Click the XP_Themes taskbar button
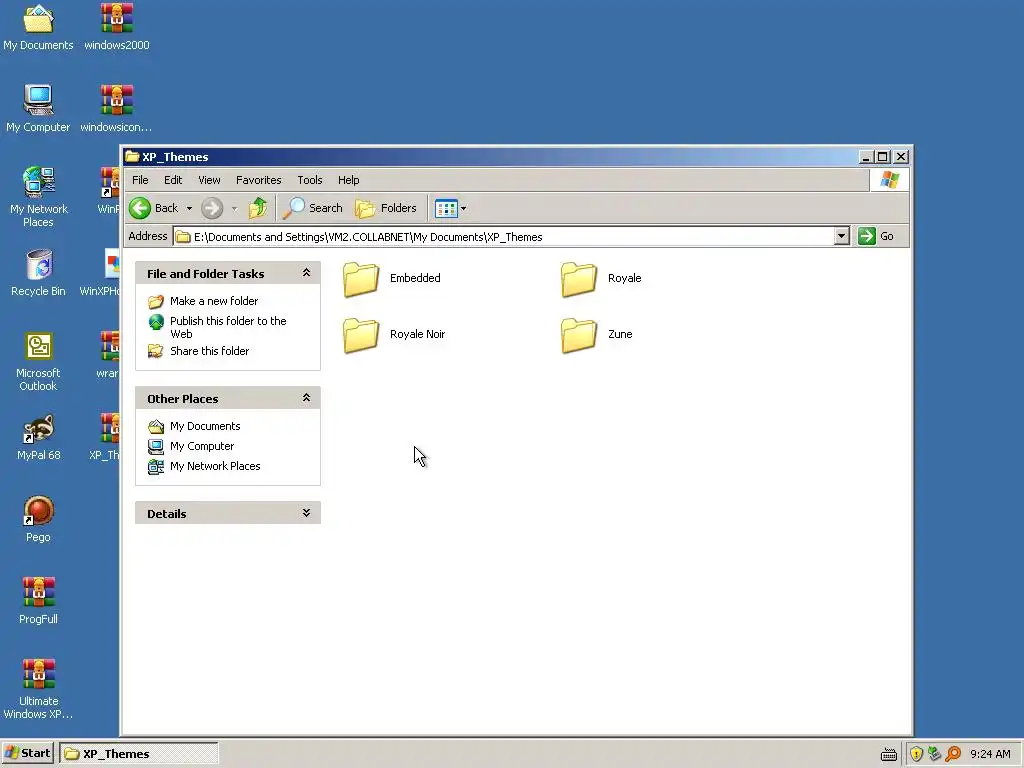Viewport: 1024px width, 768px height. (x=138, y=754)
